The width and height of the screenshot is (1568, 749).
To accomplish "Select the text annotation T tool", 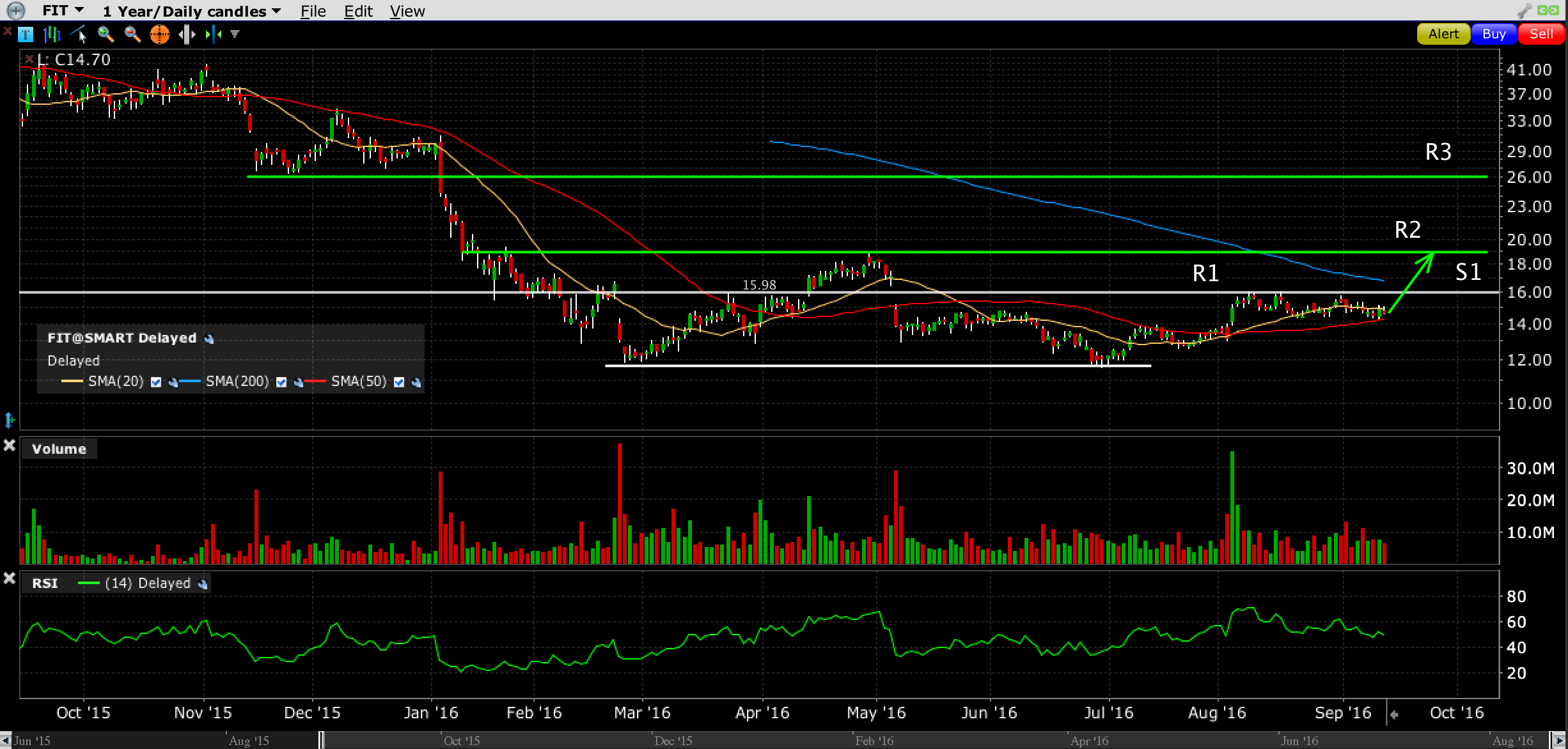I will coord(26,35).
